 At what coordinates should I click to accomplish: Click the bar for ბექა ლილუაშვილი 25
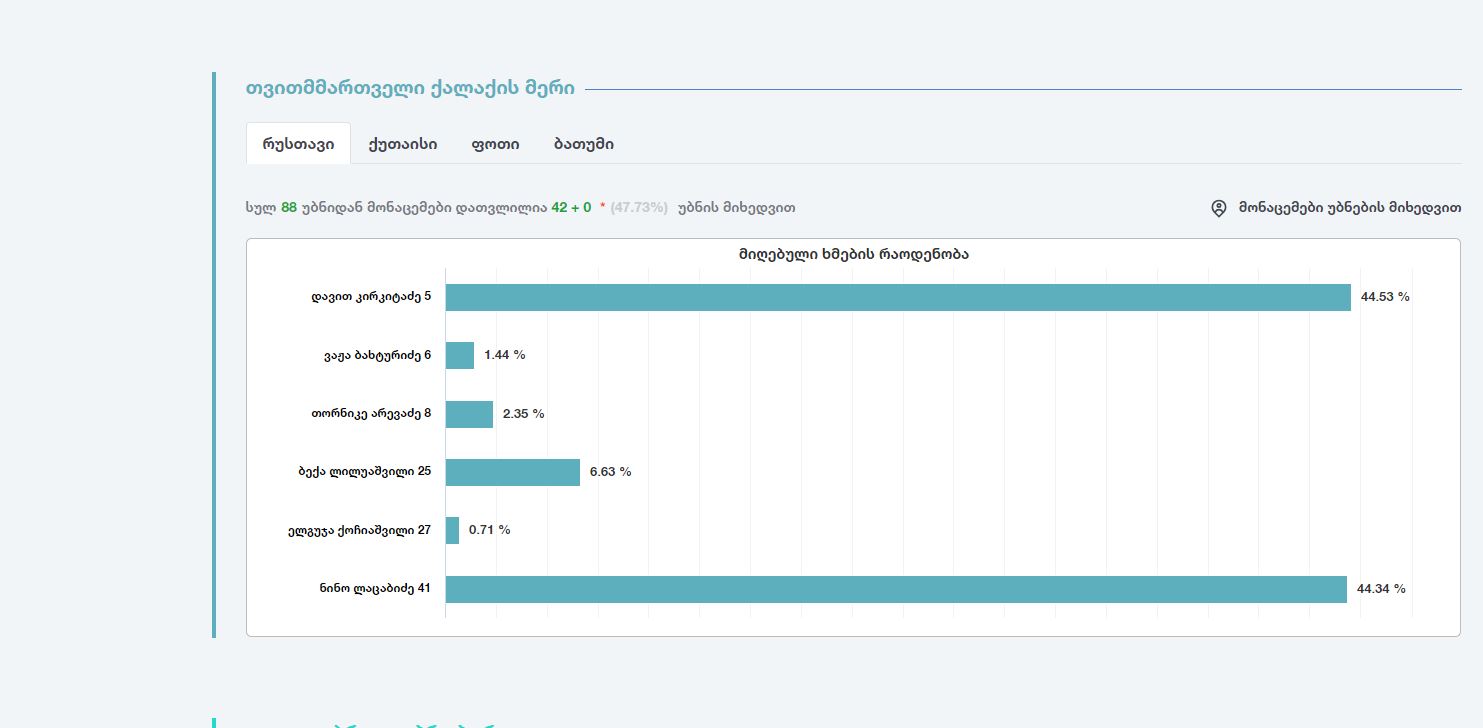pos(513,472)
